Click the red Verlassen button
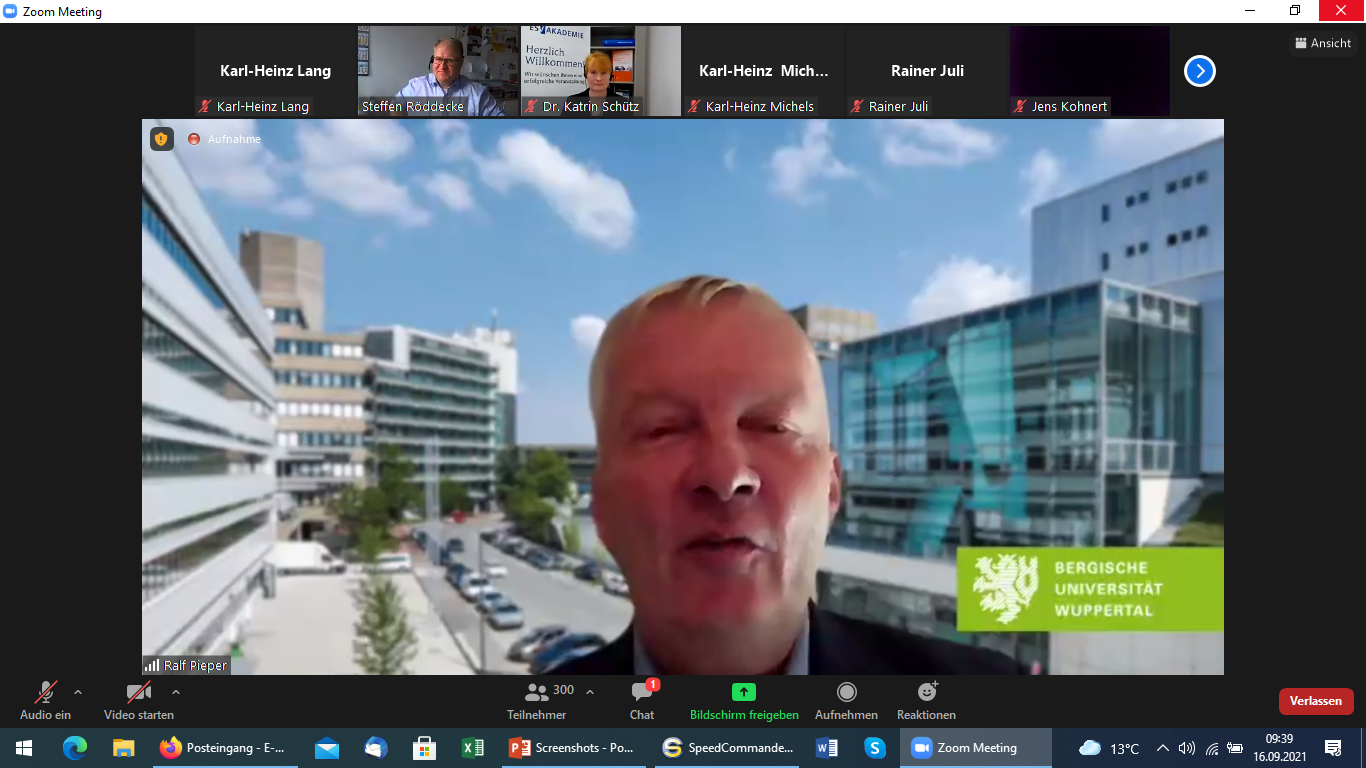1366x768 pixels. (1315, 701)
